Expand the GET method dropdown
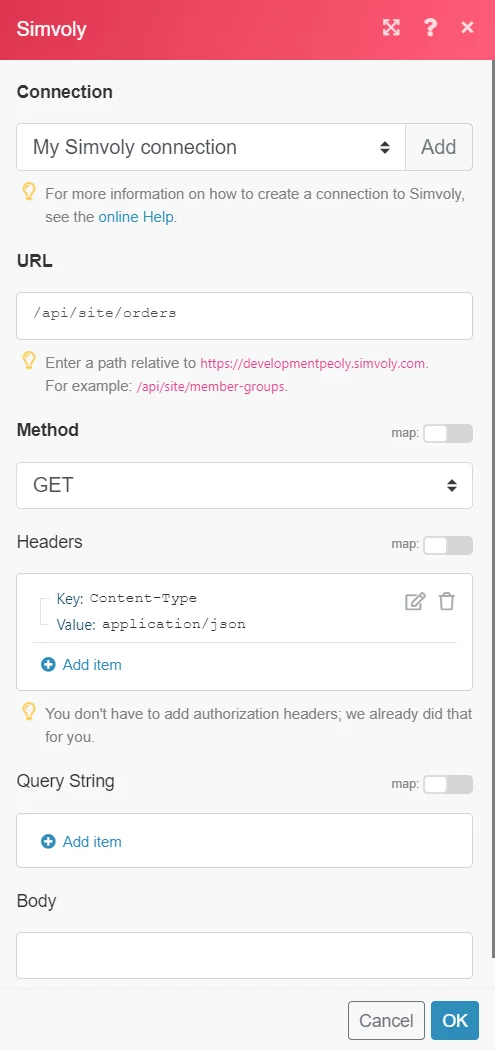 click(x=244, y=485)
